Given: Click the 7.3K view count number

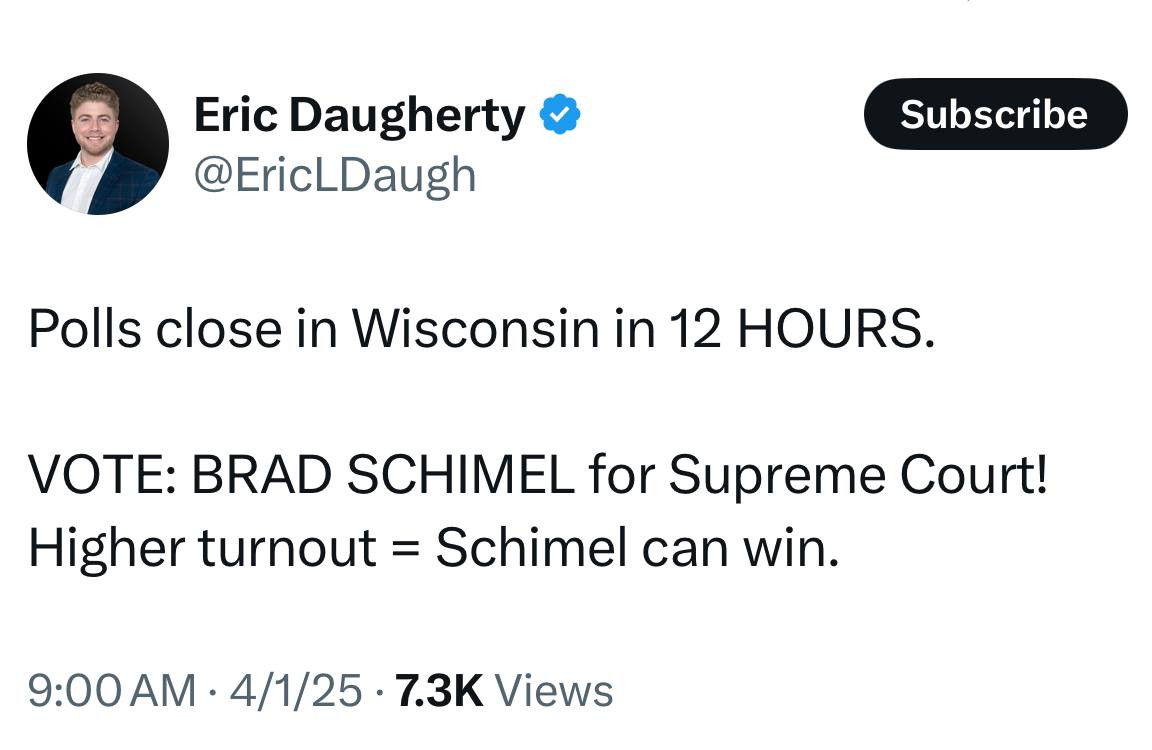Looking at the screenshot, I should pos(439,691).
